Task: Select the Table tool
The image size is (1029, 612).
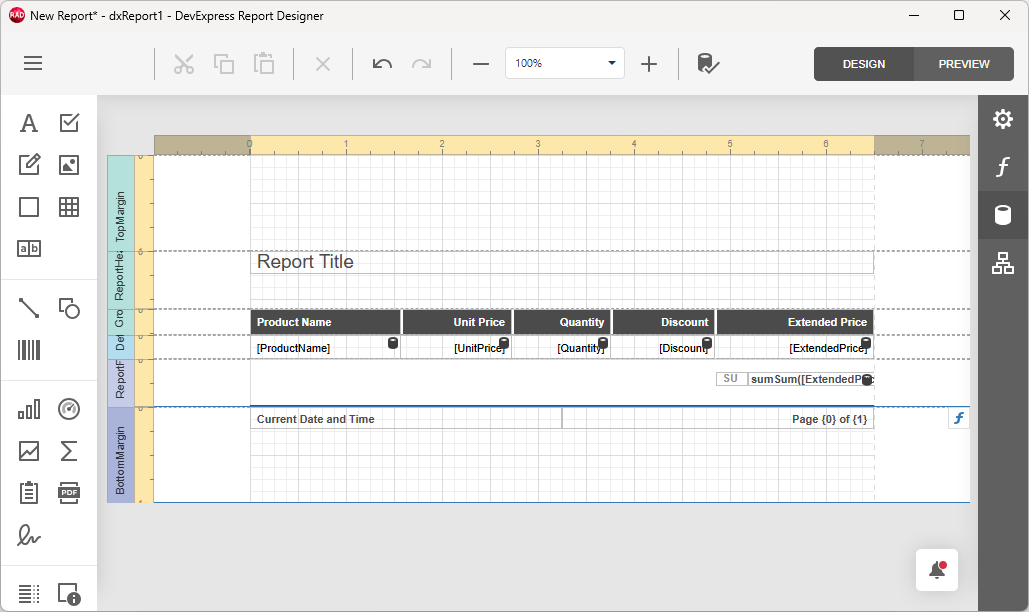Action: point(68,206)
